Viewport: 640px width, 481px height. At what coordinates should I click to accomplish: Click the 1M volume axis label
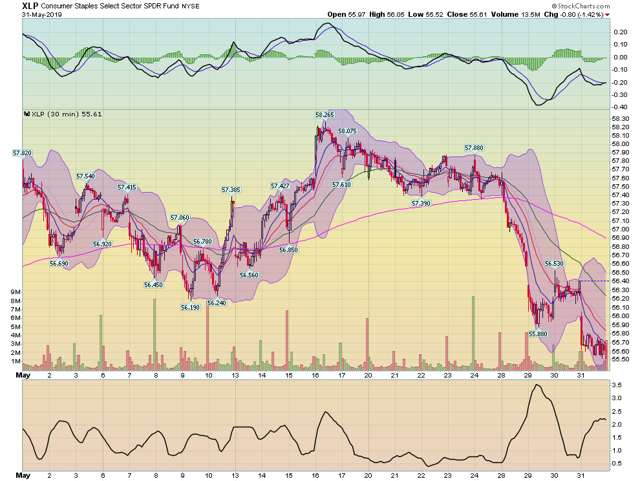pos(16,361)
